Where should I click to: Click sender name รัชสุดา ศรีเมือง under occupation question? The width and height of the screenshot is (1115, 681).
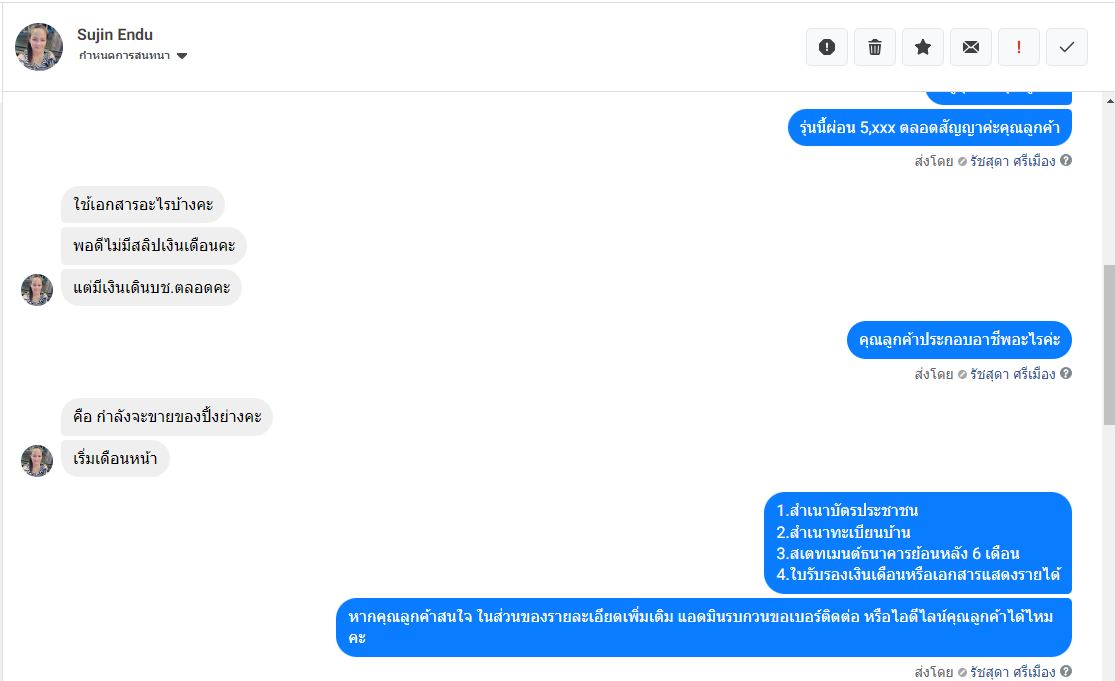point(1013,374)
